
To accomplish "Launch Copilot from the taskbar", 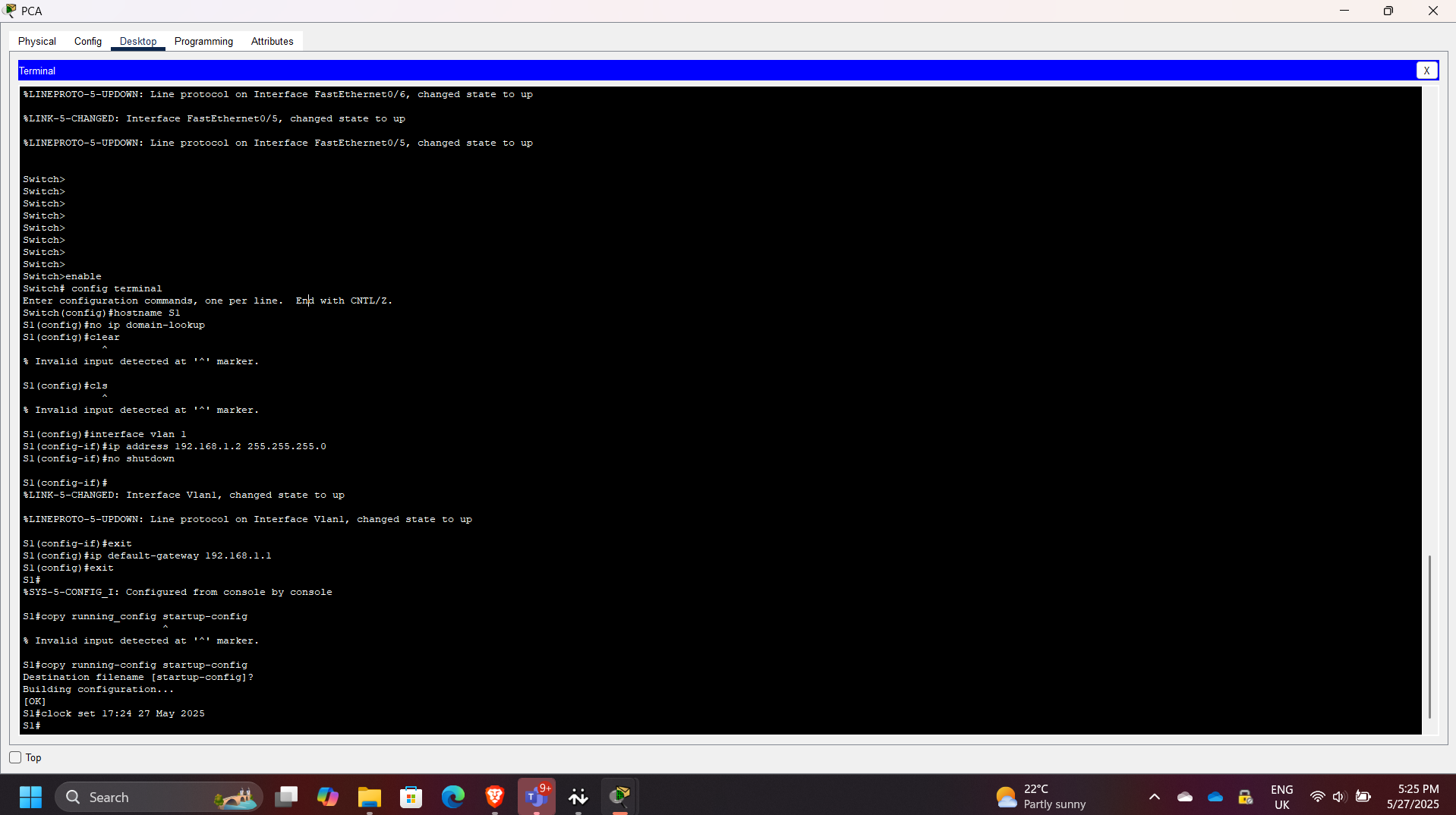I will pos(327,797).
